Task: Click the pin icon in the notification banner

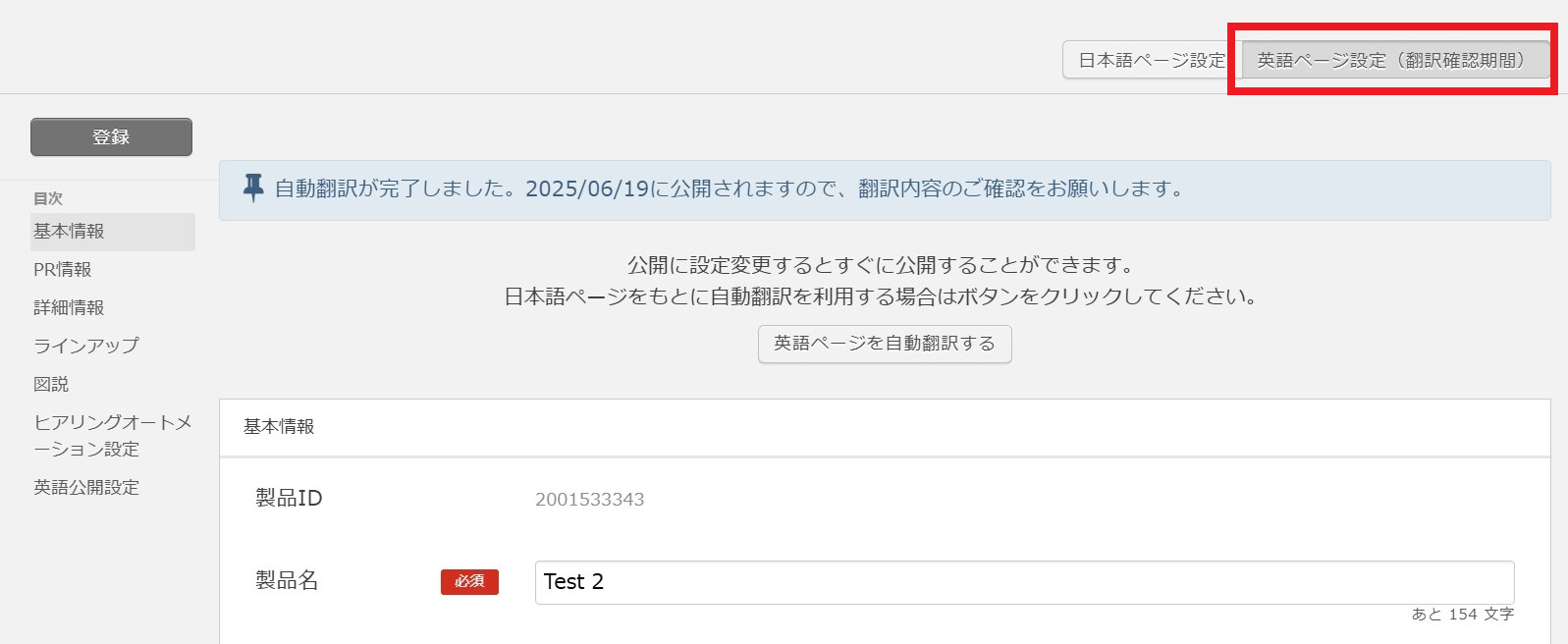Action: [253, 188]
